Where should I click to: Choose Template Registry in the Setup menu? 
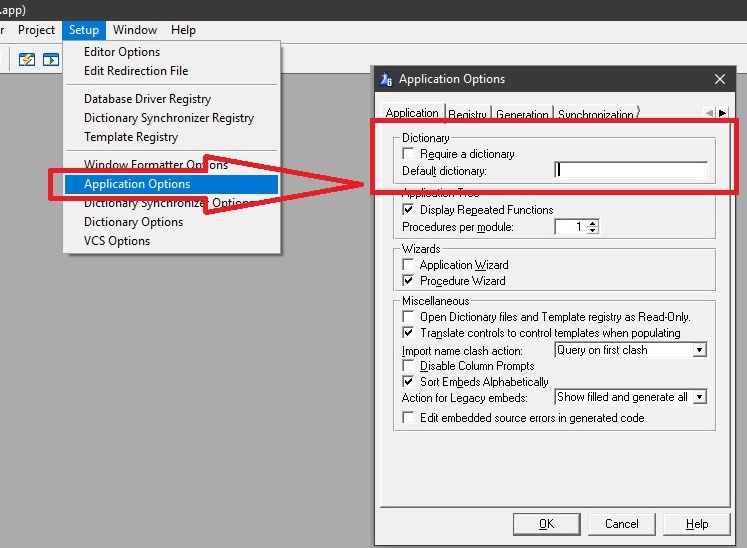click(131, 137)
